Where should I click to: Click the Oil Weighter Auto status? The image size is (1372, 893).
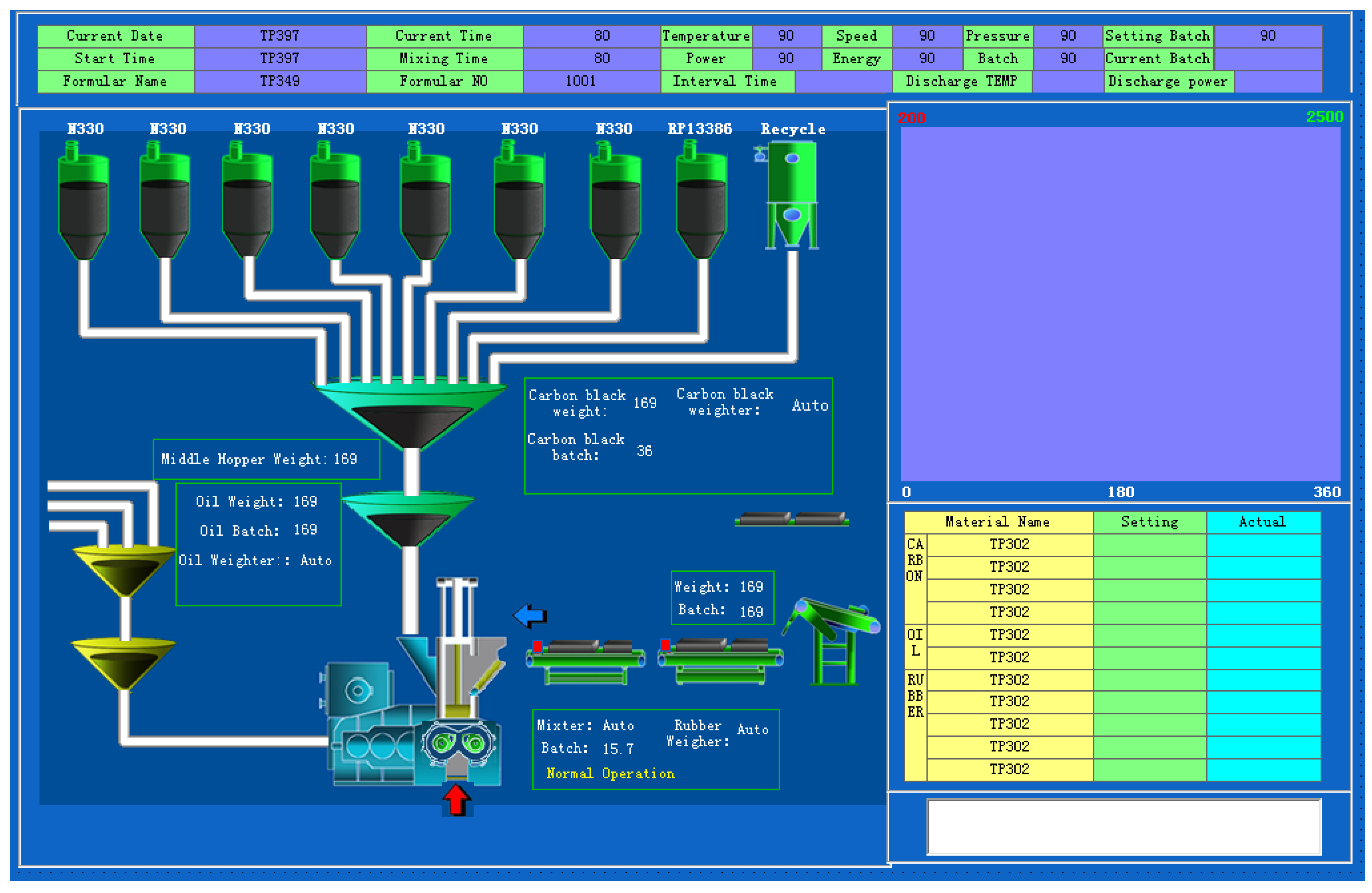(x=315, y=561)
